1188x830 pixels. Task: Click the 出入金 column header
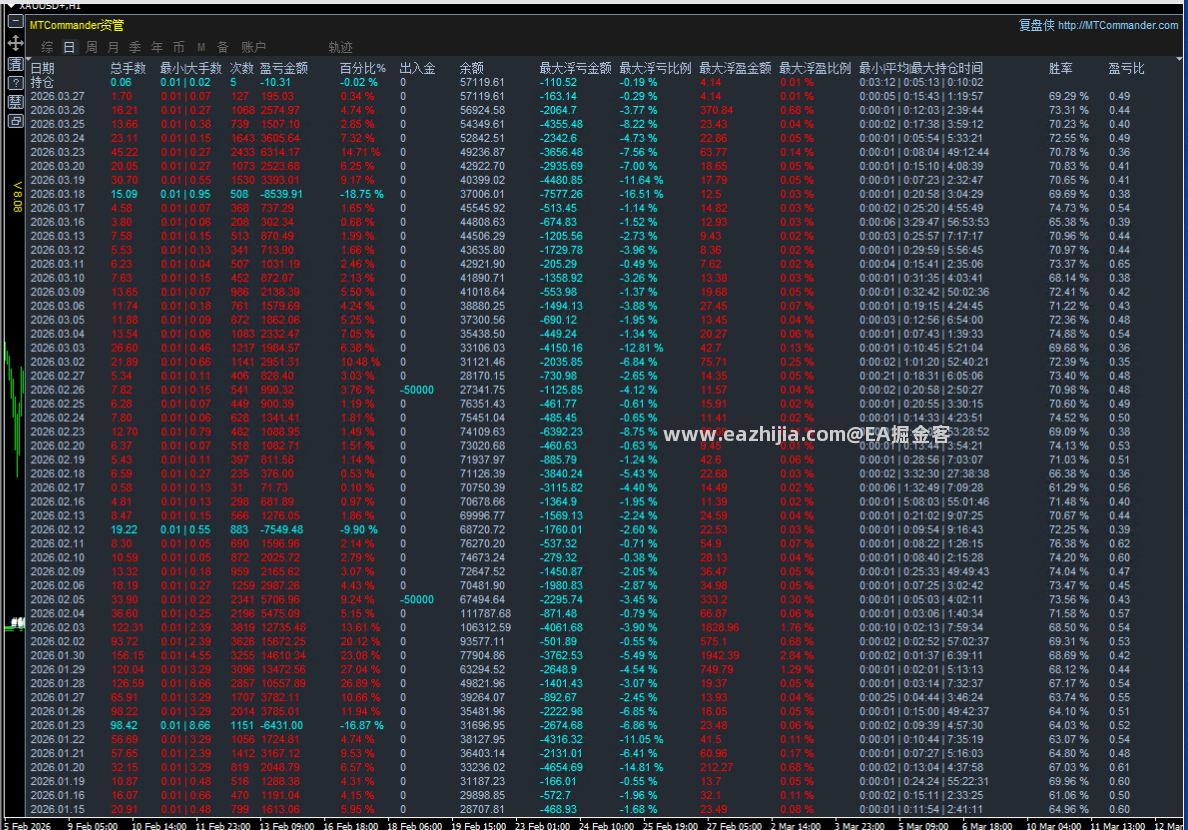click(x=417, y=68)
